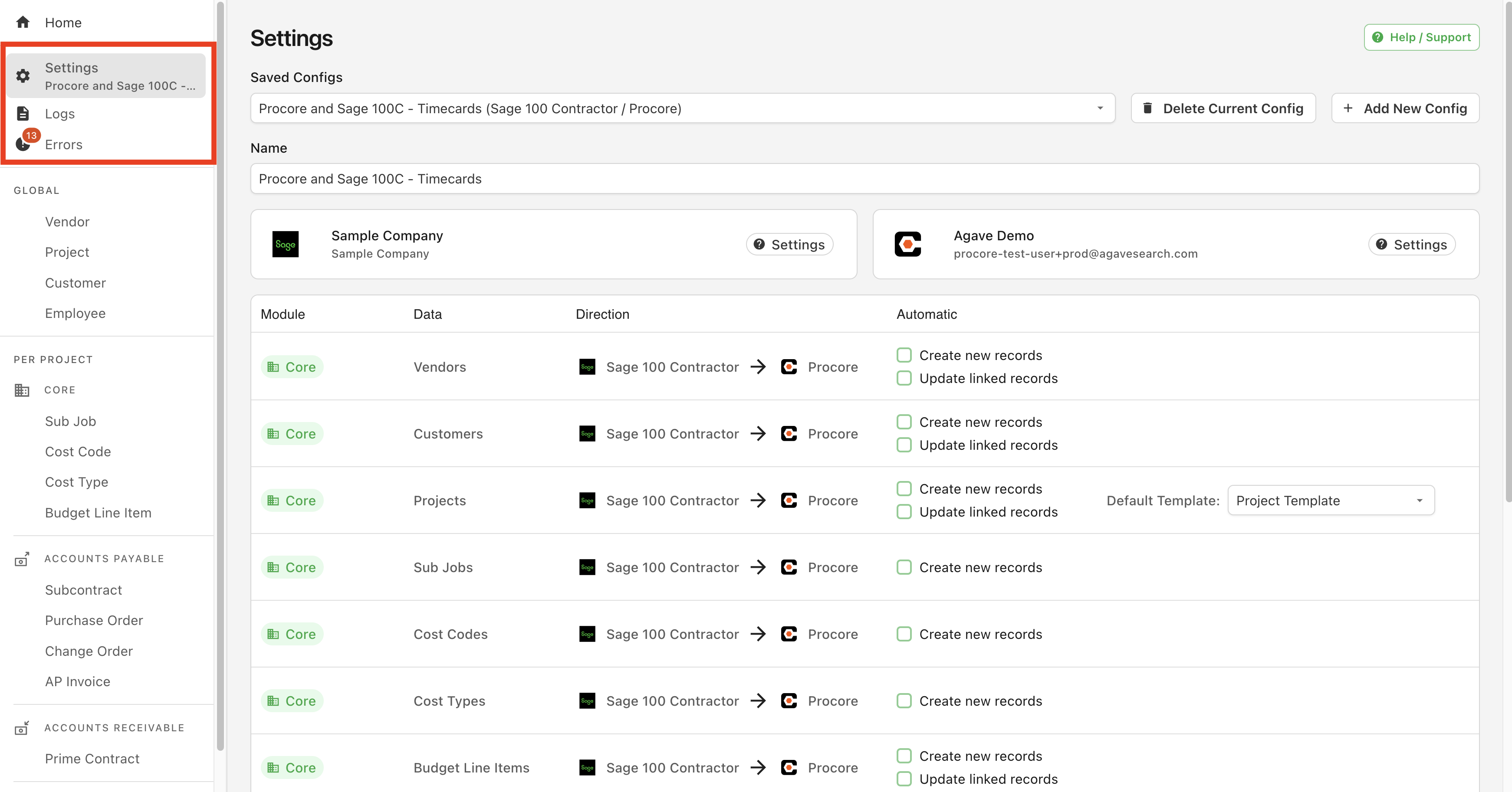Open Prime Contract under Accounts Receivable
The width and height of the screenshot is (1512, 792).
92,759
